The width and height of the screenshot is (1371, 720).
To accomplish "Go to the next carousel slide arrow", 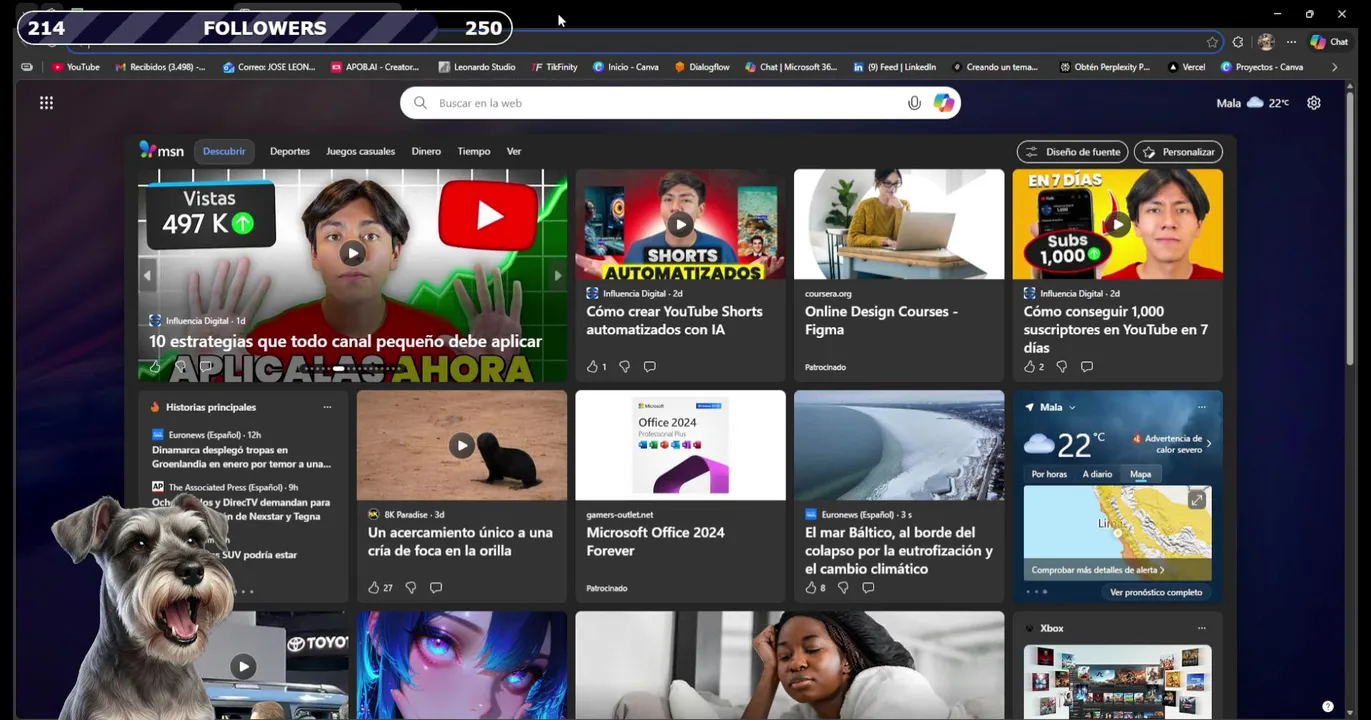I will [557, 276].
